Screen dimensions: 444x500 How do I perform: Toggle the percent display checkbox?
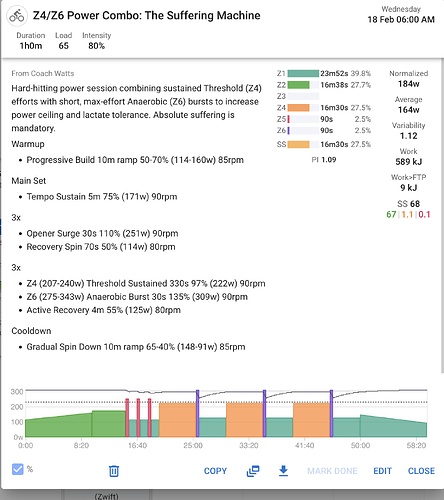(x=18, y=469)
